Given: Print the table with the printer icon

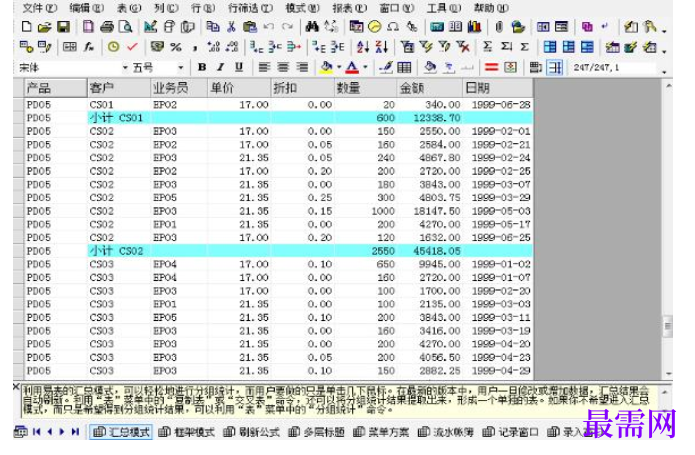Looking at the screenshot, I should tap(107, 27).
